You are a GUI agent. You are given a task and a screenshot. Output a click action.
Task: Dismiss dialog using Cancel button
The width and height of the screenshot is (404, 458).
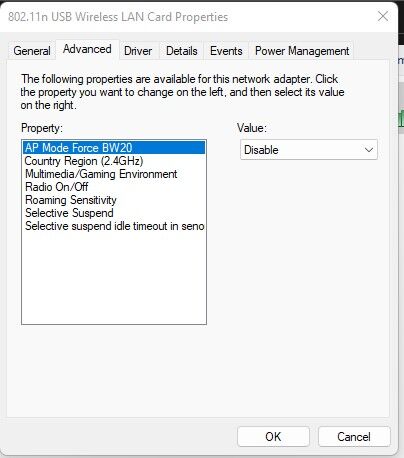354,437
